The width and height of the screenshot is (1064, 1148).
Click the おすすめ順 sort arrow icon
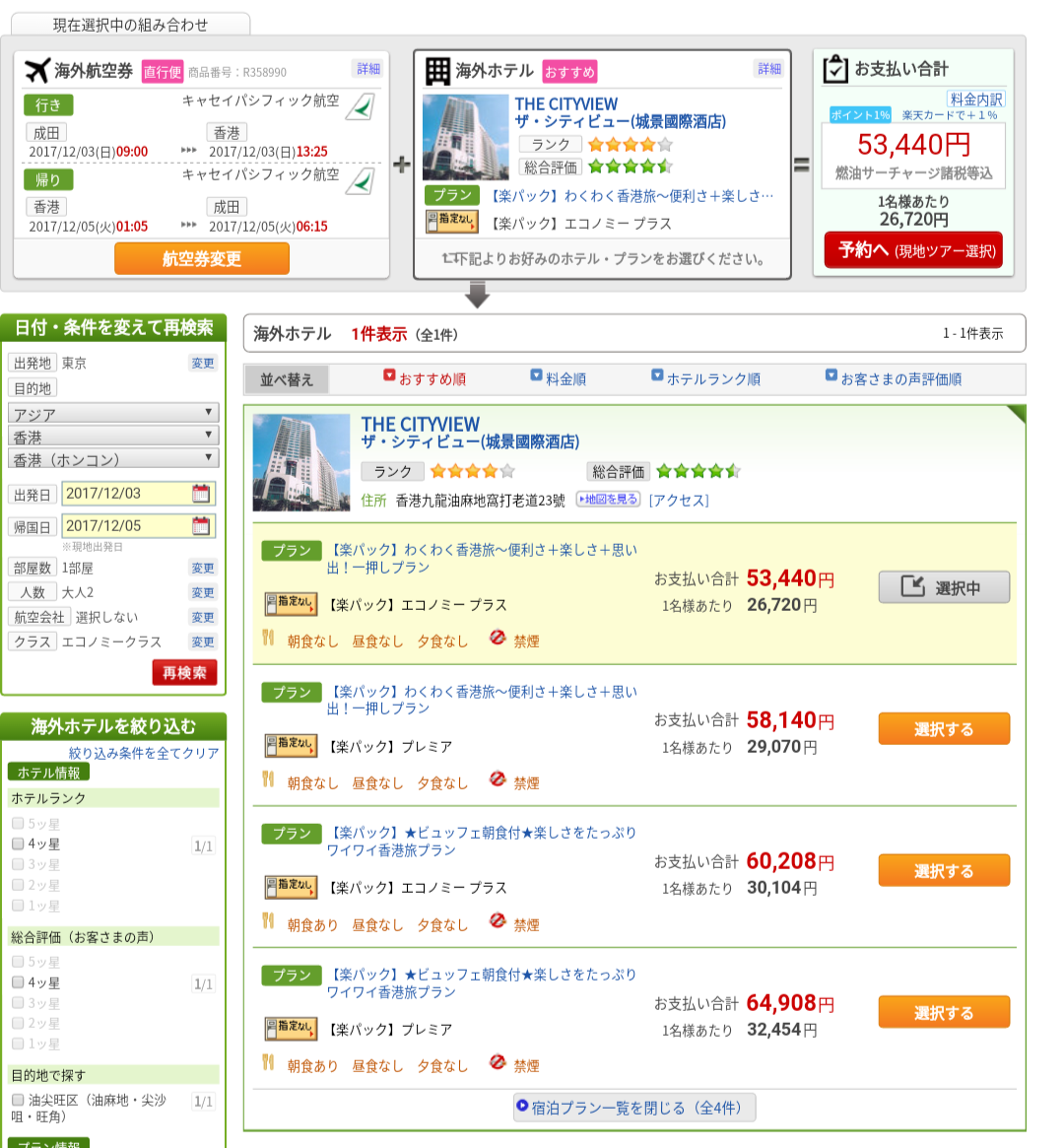tap(389, 374)
